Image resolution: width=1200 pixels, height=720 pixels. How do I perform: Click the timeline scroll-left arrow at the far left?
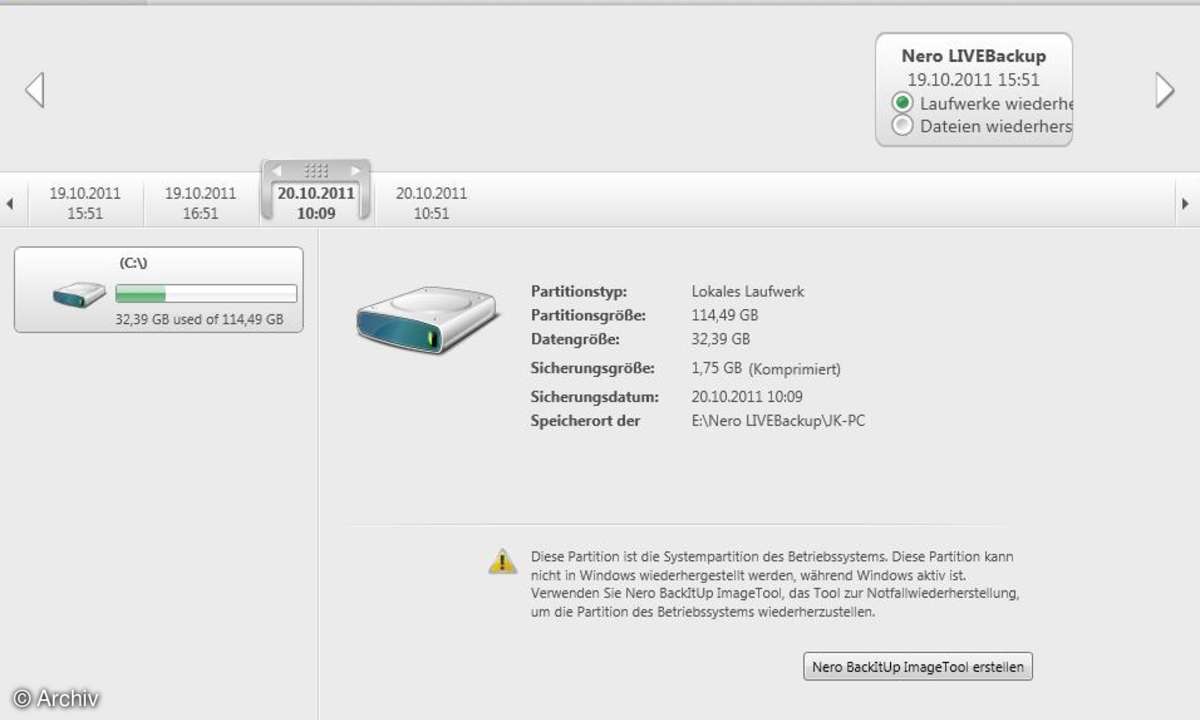pyautogui.click(x=10, y=204)
